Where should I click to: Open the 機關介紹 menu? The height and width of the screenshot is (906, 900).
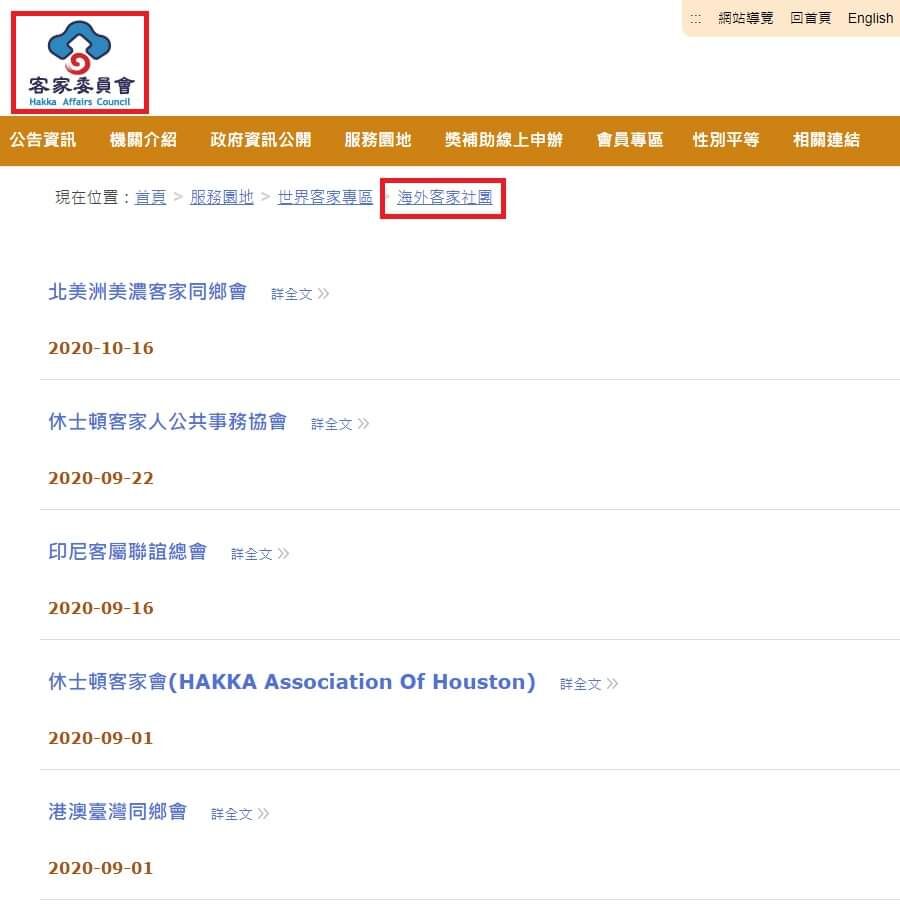pos(143,140)
